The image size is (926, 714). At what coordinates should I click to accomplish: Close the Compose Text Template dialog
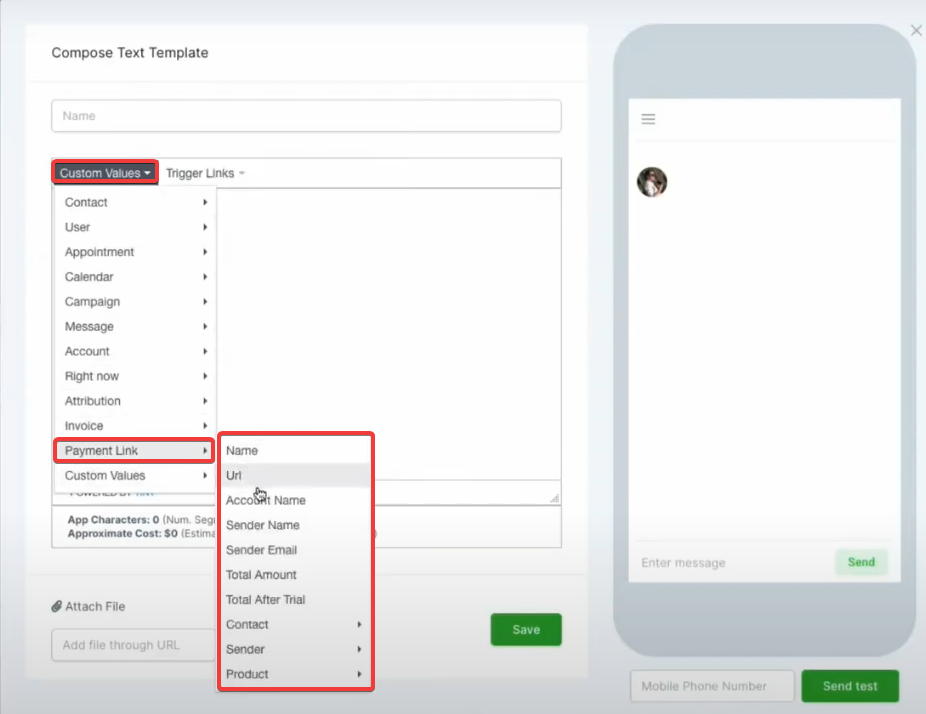click(916, 30)
